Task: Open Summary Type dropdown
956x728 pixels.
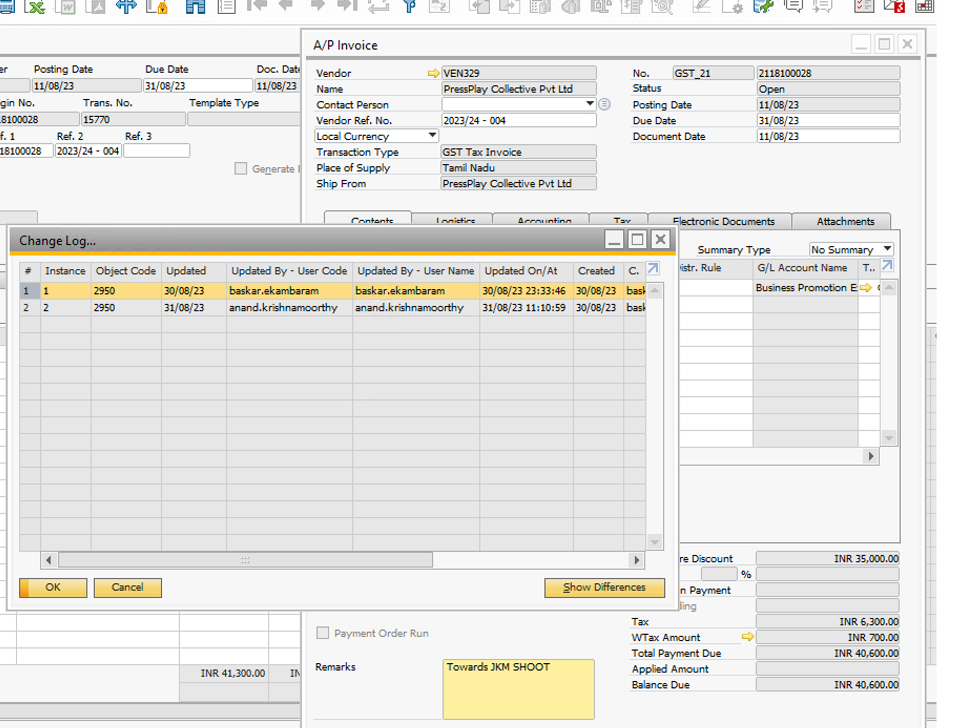Action: pyautogui.click(x=887, y=249)
